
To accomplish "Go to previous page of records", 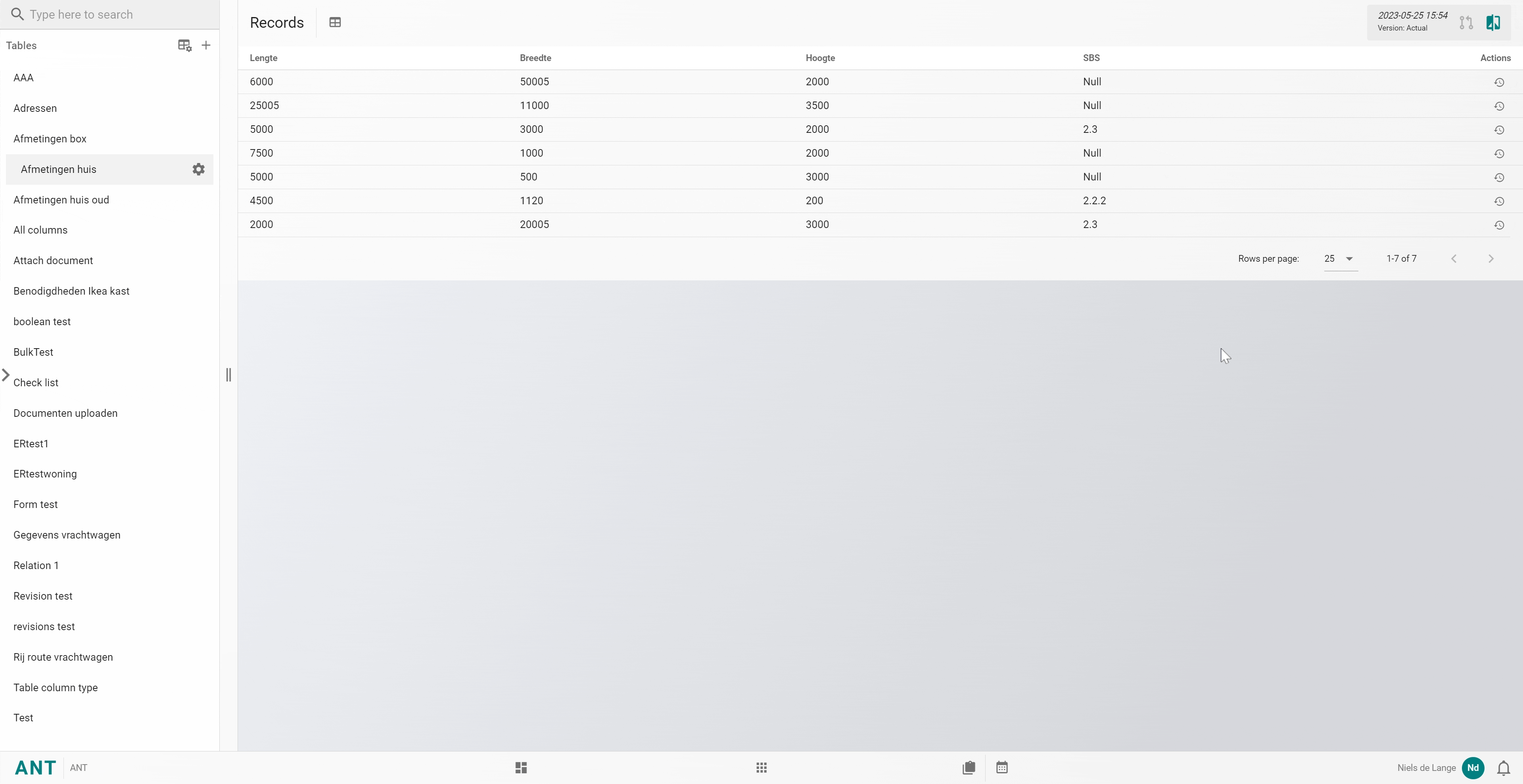I will point(1454,259).
